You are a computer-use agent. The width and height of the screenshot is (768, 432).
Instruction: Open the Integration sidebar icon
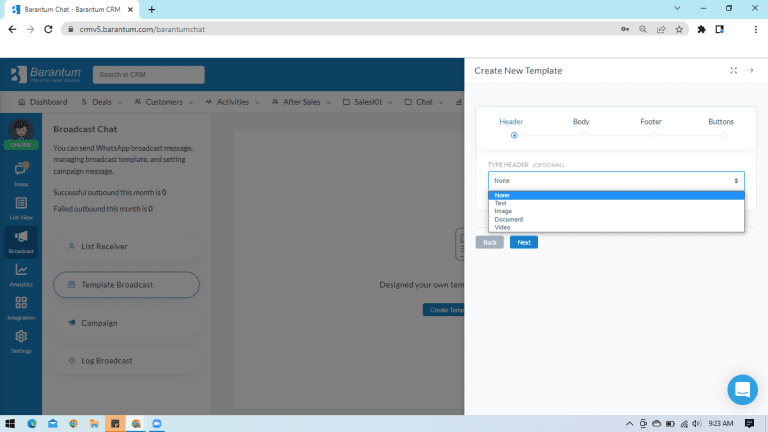[x=21, y=306]
